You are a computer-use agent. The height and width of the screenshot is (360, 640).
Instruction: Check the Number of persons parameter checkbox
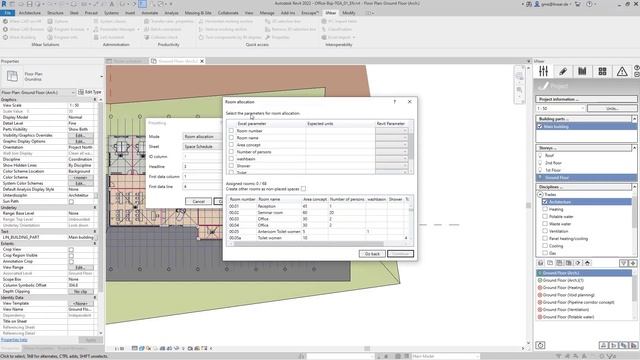[x=231, y=151]
